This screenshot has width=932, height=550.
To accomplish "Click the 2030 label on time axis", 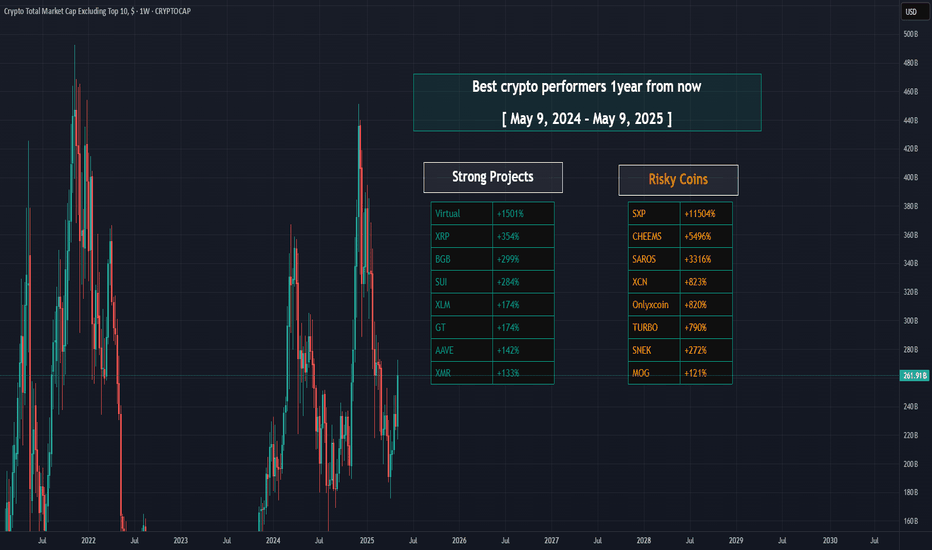I will (x=830, y=540).
